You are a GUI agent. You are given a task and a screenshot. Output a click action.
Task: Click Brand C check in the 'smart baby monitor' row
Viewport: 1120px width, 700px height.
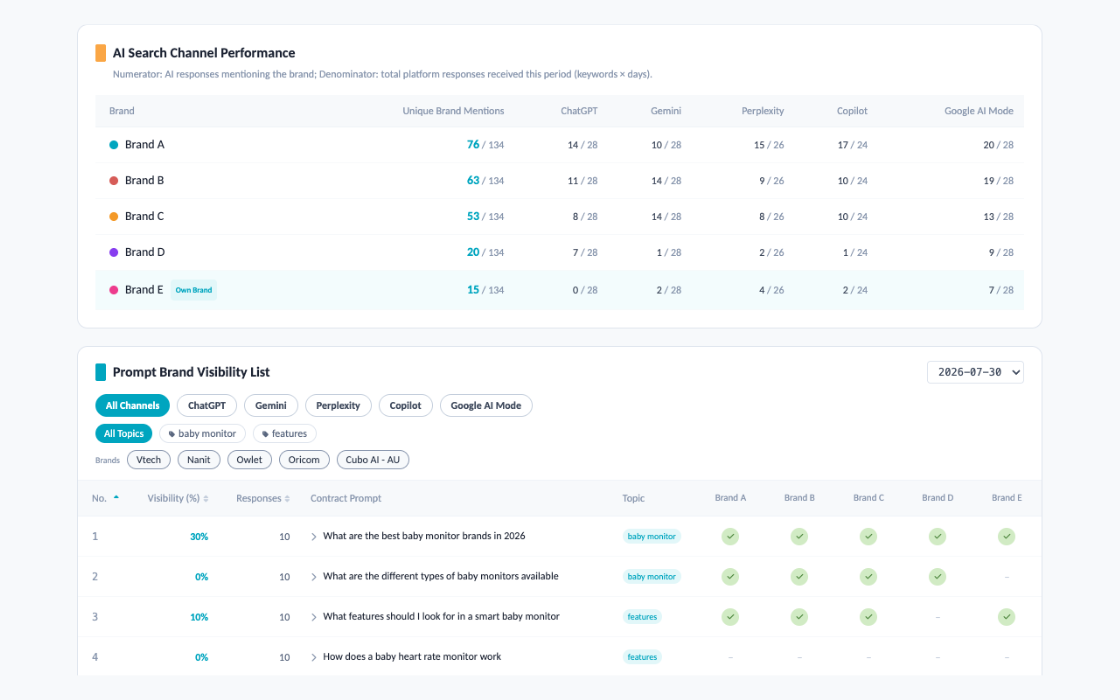coord(869,616)
